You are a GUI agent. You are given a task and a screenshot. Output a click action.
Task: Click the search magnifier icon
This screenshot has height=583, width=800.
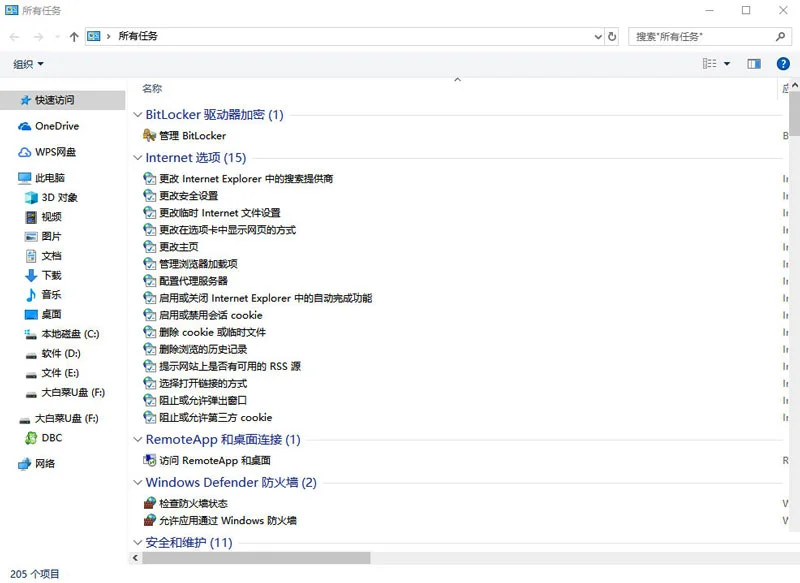click(780, 36)
